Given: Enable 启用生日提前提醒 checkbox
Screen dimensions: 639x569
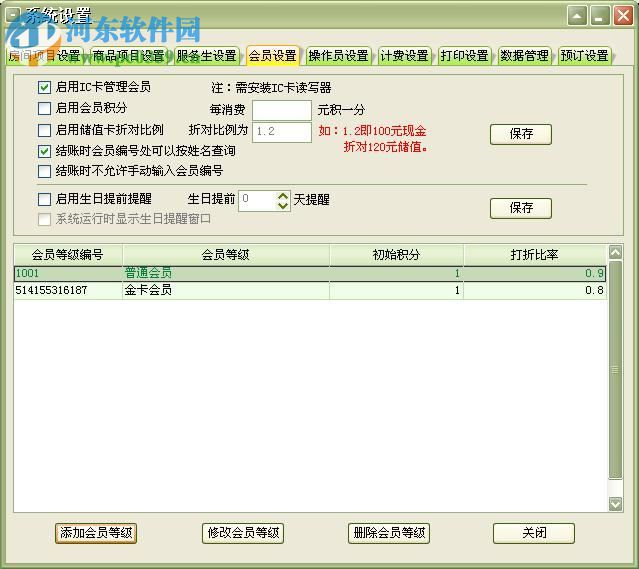Looking at the screenshot, I should (44, 199).
